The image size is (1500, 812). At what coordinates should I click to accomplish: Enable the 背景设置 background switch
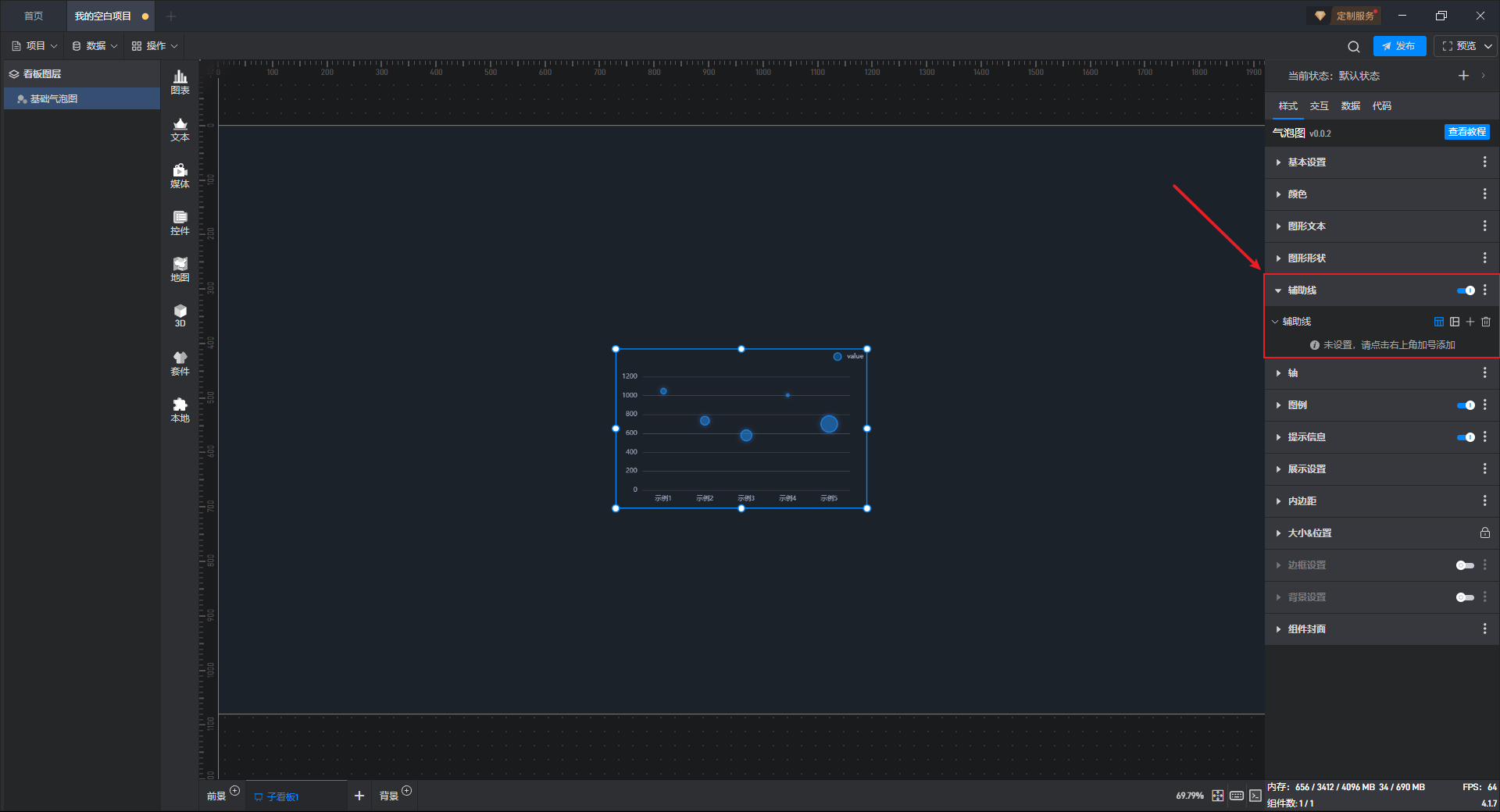pyautogui.click(x=1466, y=597)
